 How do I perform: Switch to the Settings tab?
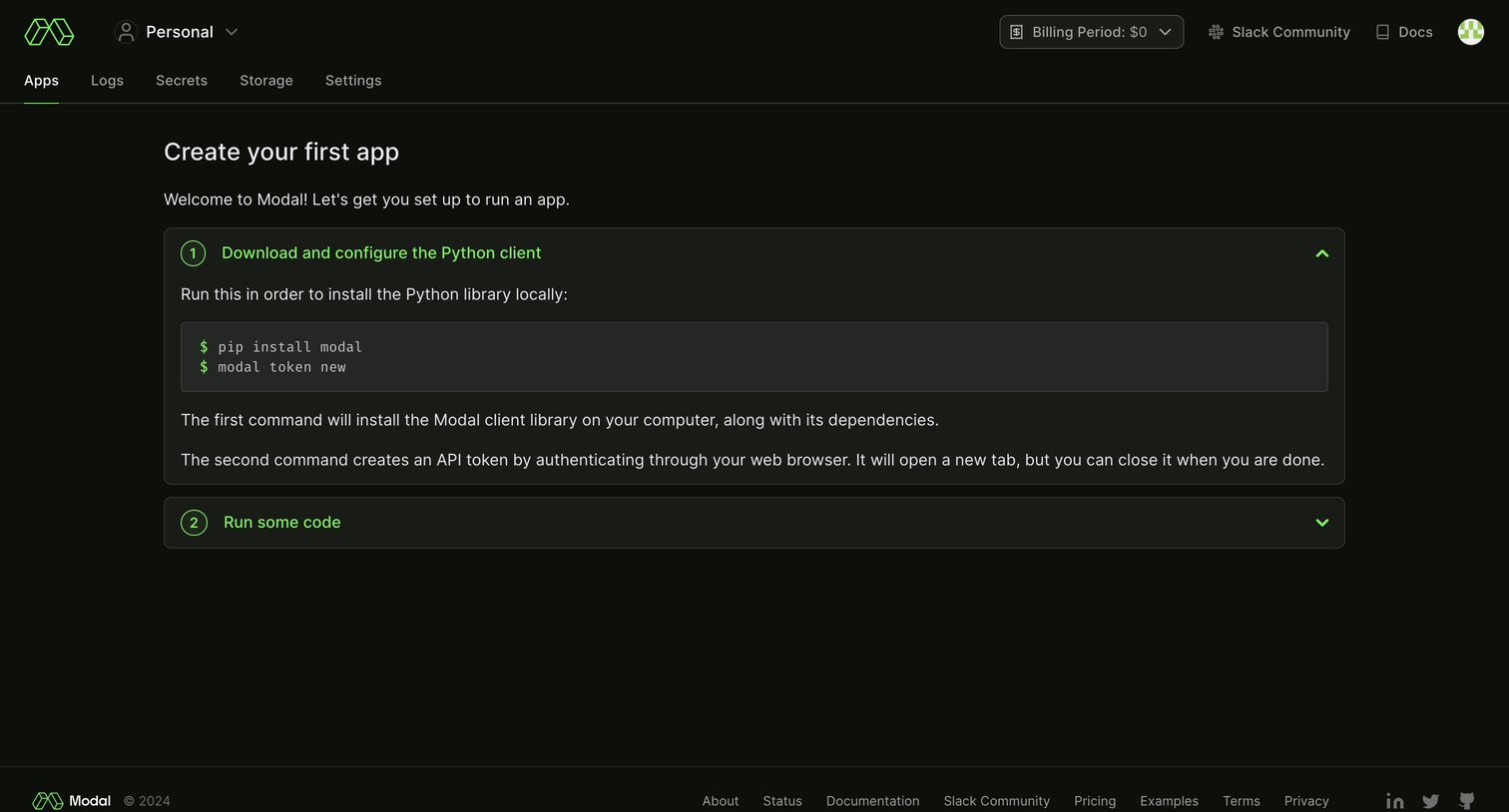tap(353, 81)
